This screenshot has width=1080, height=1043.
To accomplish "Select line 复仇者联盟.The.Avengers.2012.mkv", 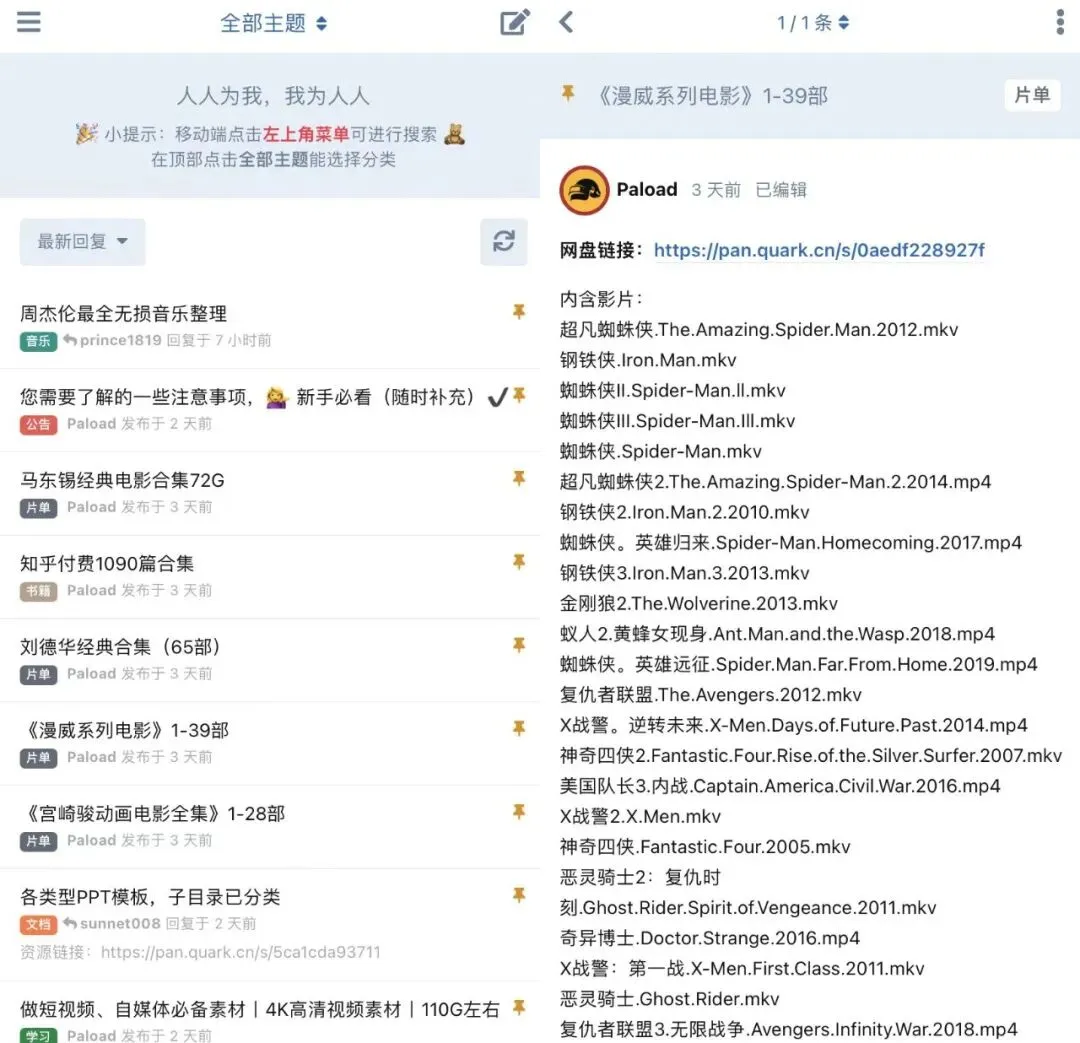I will click(711, 695).
